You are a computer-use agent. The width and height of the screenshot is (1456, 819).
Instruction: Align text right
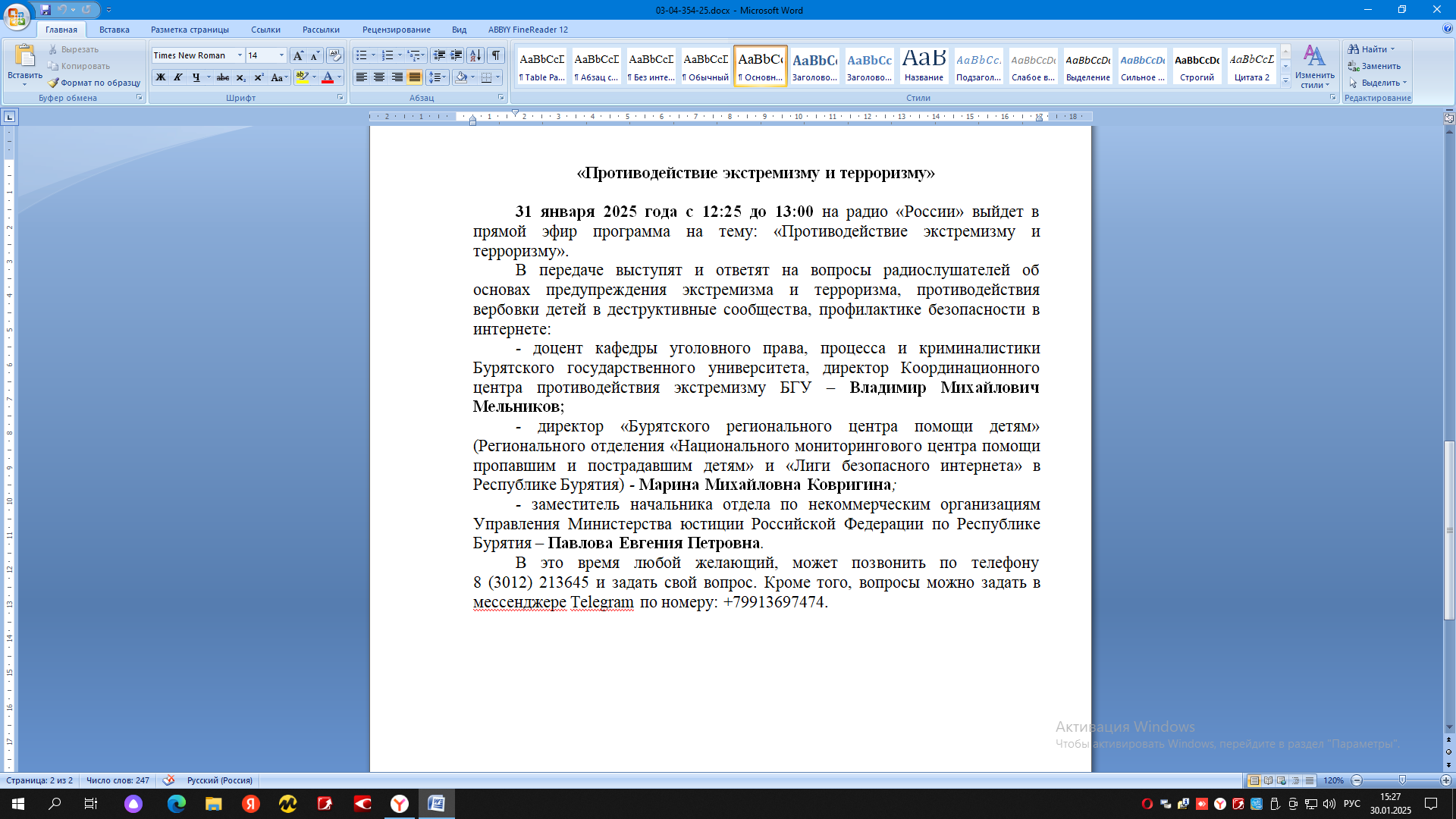coord(397,77)
